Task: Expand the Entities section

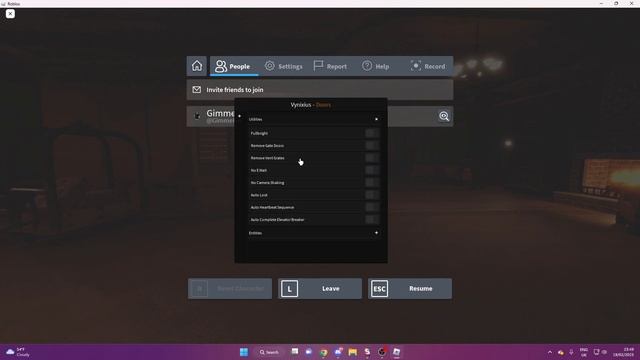Action: pyautogui.click(x=376, y=233)
